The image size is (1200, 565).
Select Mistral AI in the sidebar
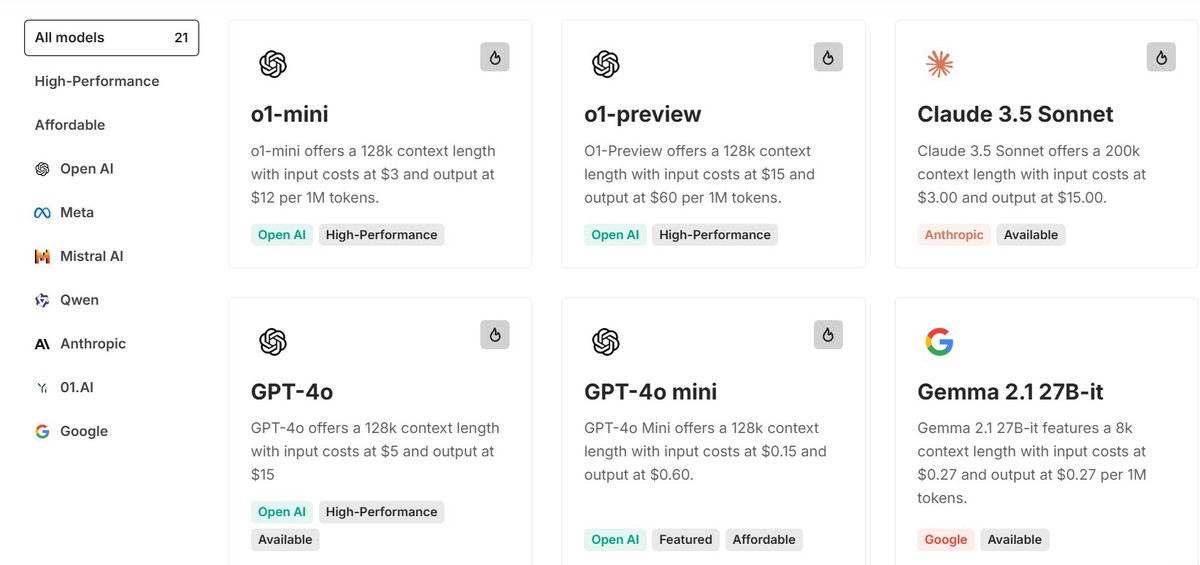(x=79, y=256)
